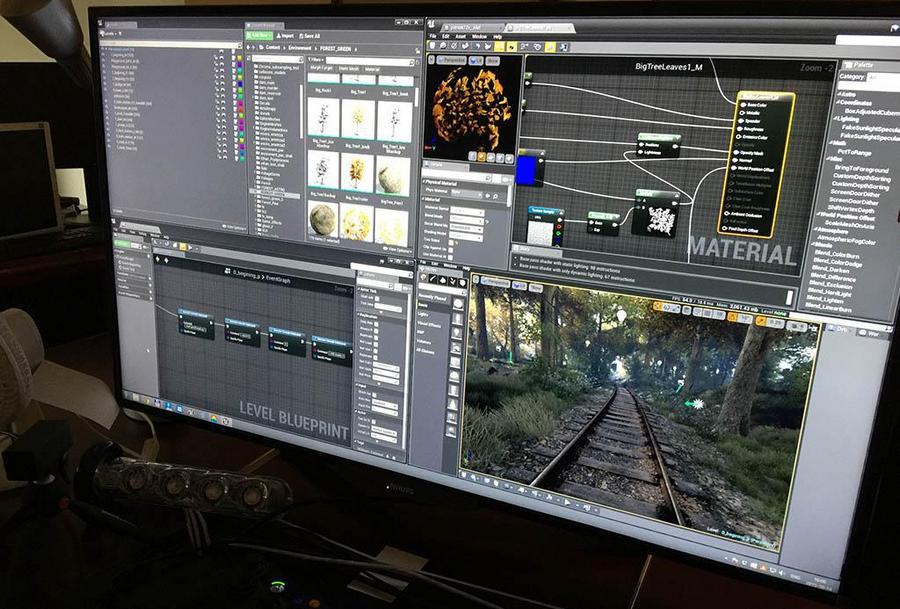This screenshot has width=900, height=609.
Task: Click the blue color constant node swatch
Action: point(526,170)
